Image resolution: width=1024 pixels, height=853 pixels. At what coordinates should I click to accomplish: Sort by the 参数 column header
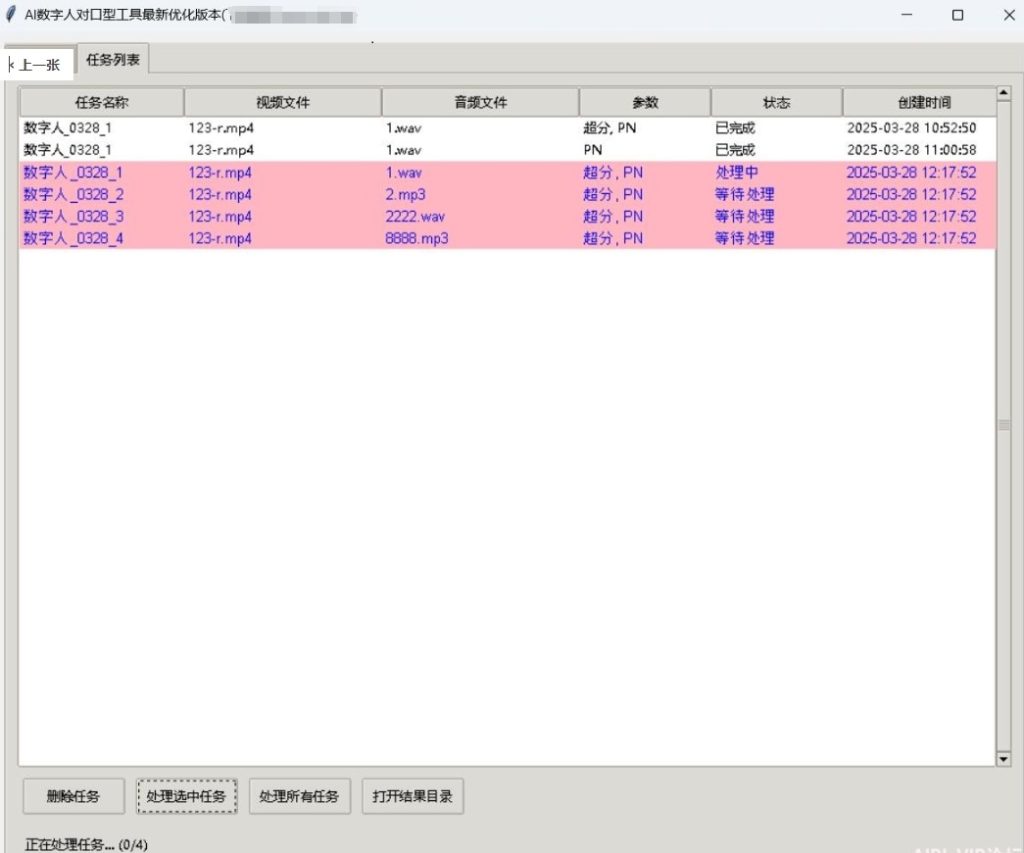coord(645,102)
